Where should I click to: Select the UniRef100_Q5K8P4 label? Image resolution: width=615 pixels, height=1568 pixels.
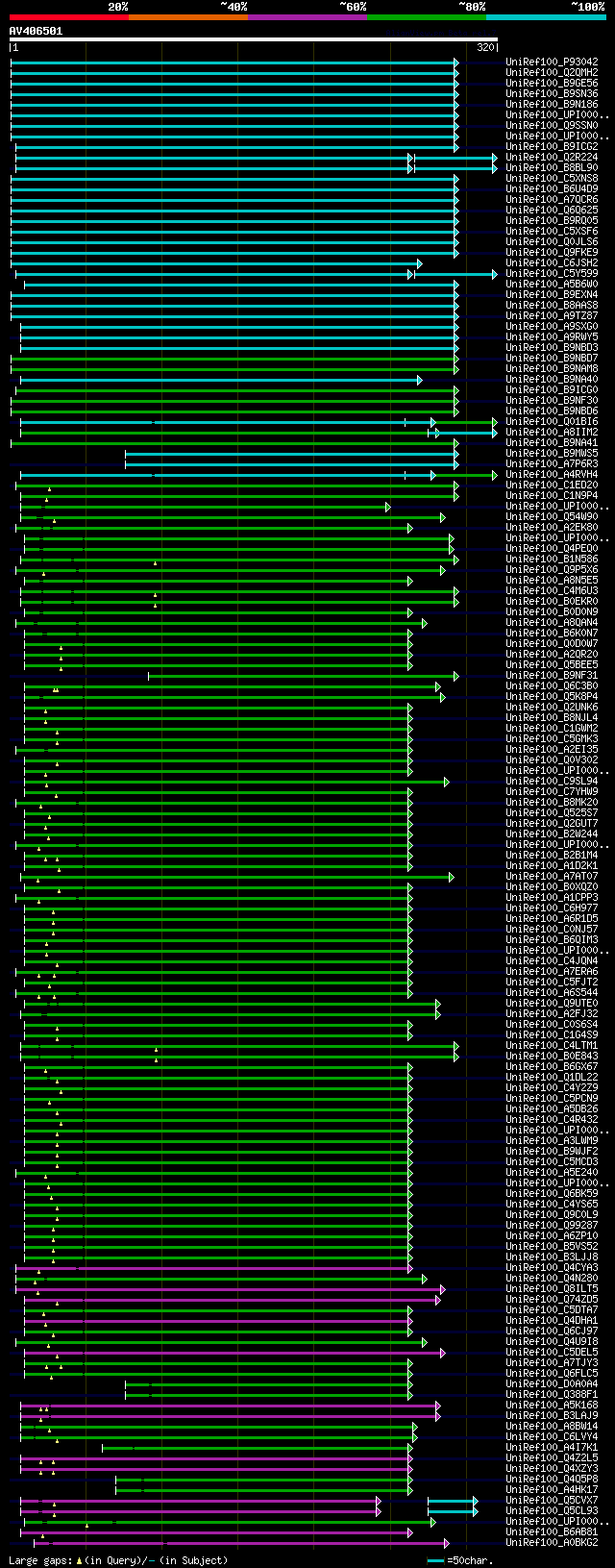tap(552, 697)
